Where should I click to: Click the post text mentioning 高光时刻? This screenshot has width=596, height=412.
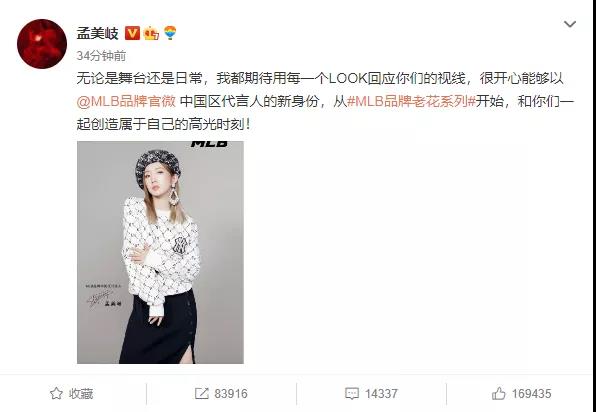163,124
